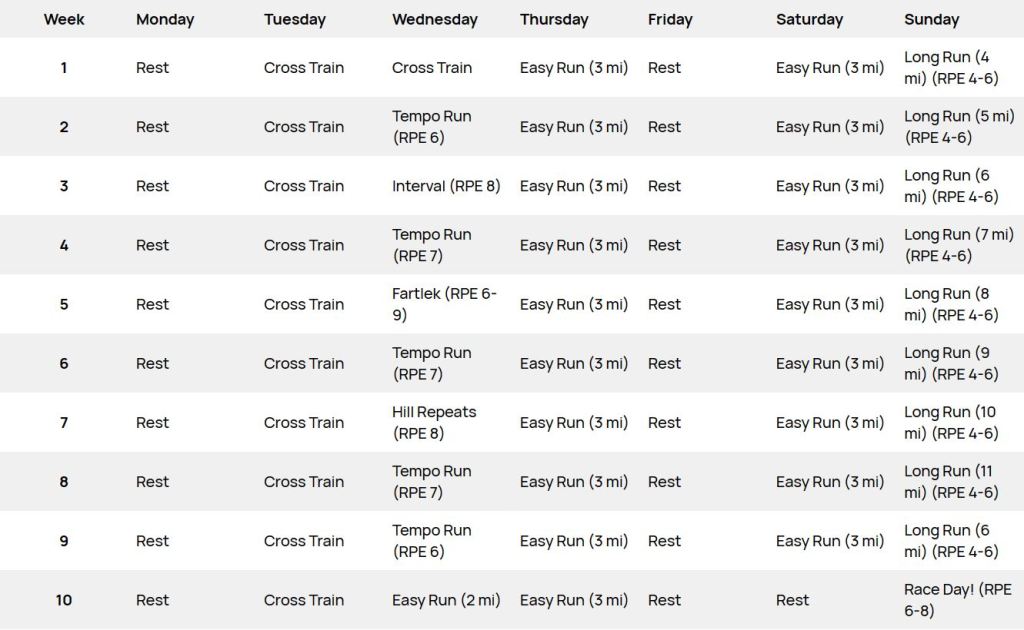This screenshot has height=630, width=1024.
Task: Click Week 10 Easy Run (2 mi) cell
Action: tap(446, 600)
